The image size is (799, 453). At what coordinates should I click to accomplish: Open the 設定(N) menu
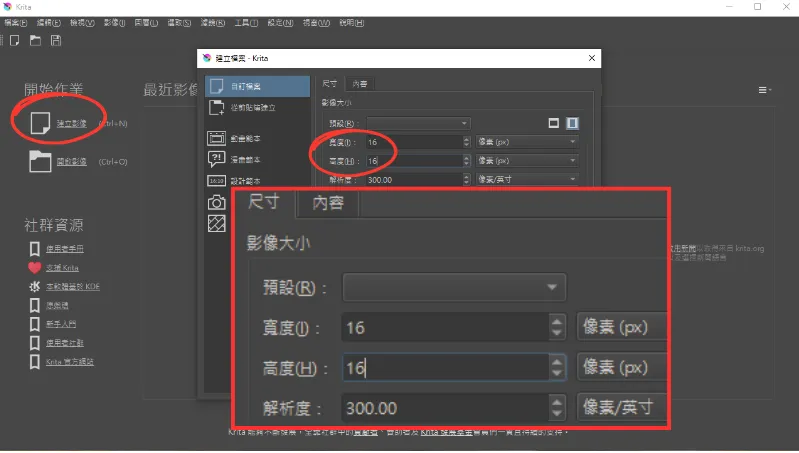290,21
